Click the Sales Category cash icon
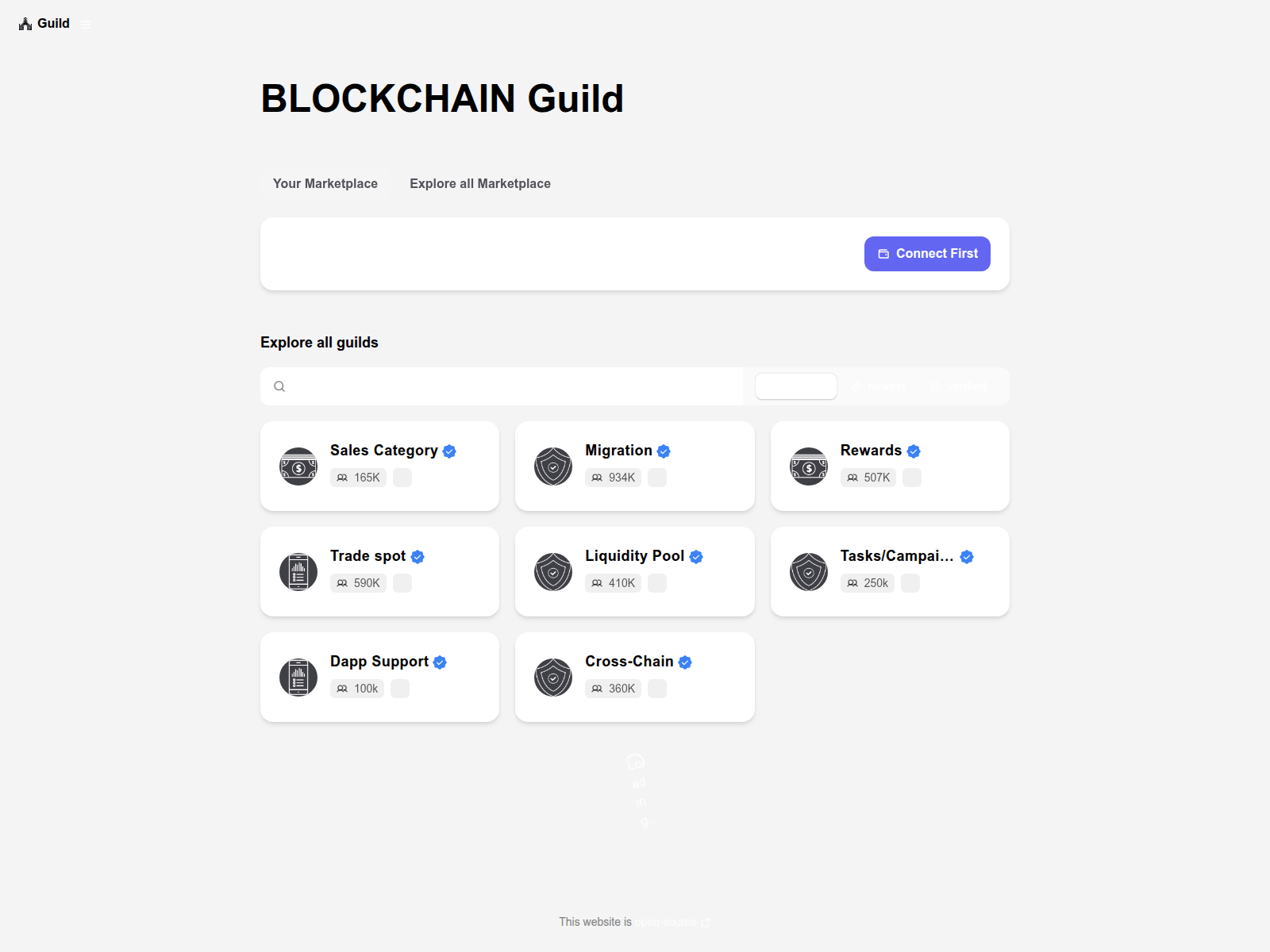Image resolution: width=1270 pixels, height=952 pixels. tap(298, 466)
